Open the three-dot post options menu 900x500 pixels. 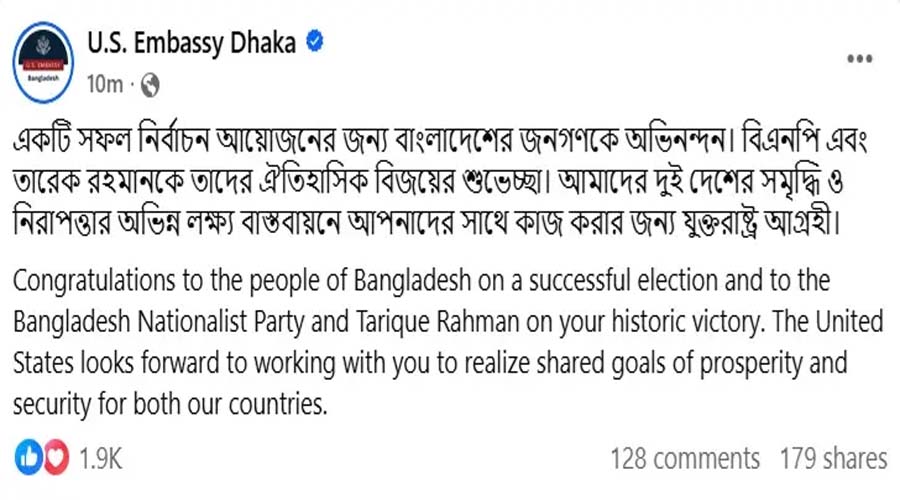tap(860, 59)
